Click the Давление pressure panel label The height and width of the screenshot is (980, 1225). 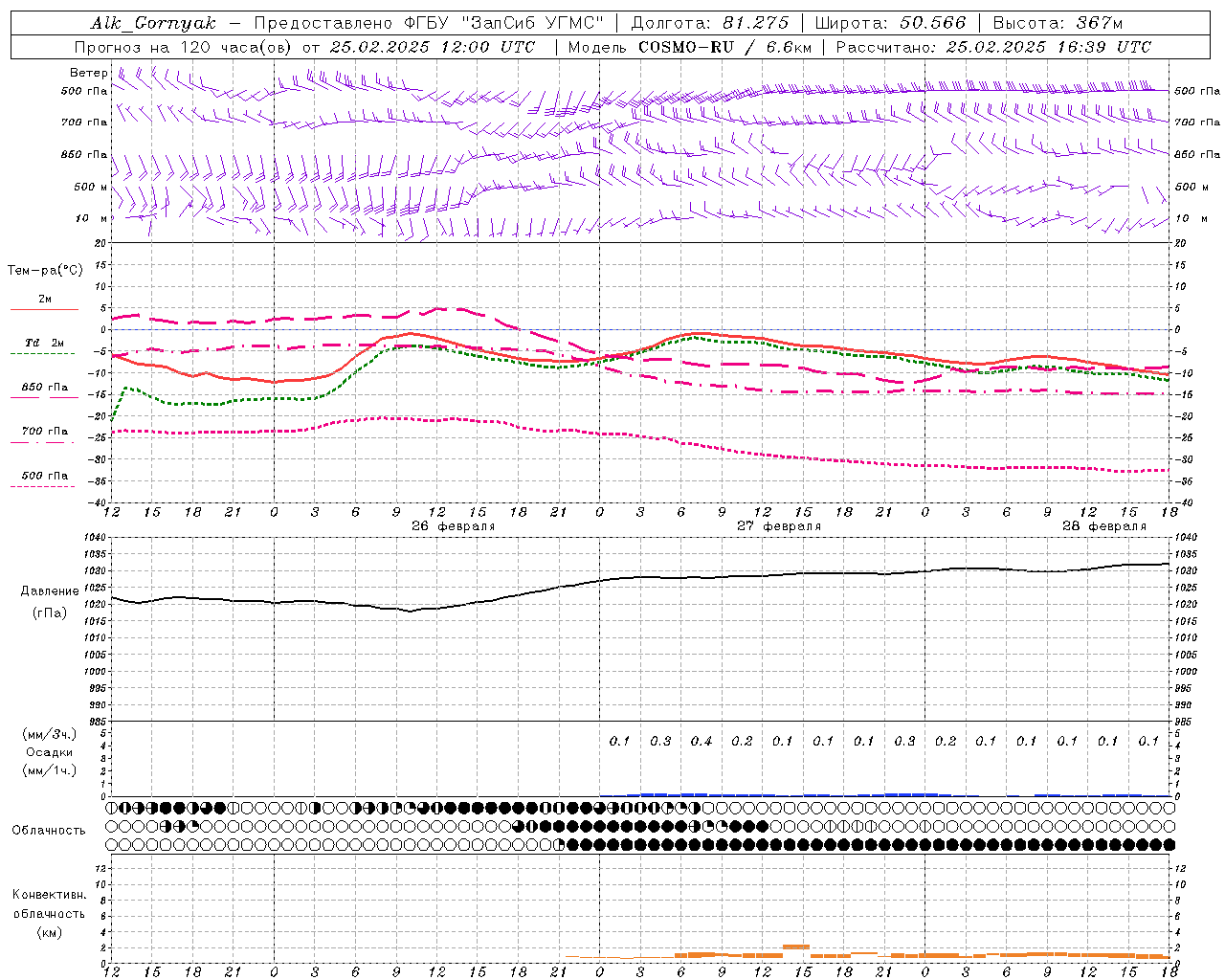(50, 591)
